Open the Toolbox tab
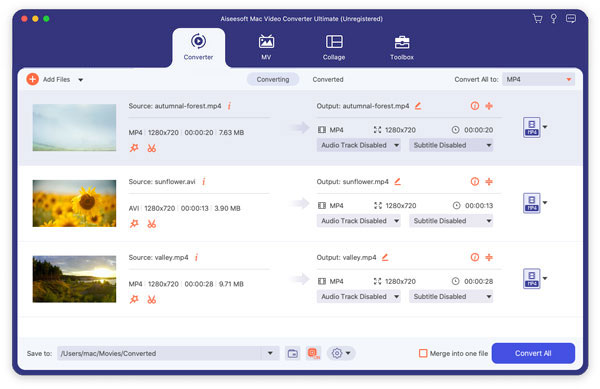This screenshot has width=600, height=389. [x=402, y=47]
